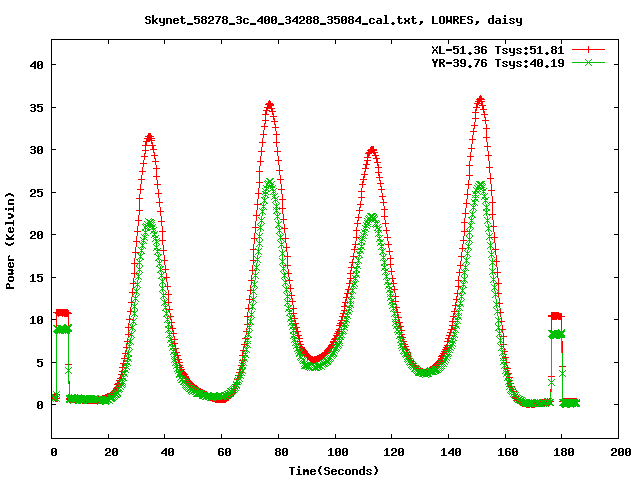The width and height of the screenshot is (640, 480).
Task: Click the red peak near 77 seconds
Action: tap(269, 105)
